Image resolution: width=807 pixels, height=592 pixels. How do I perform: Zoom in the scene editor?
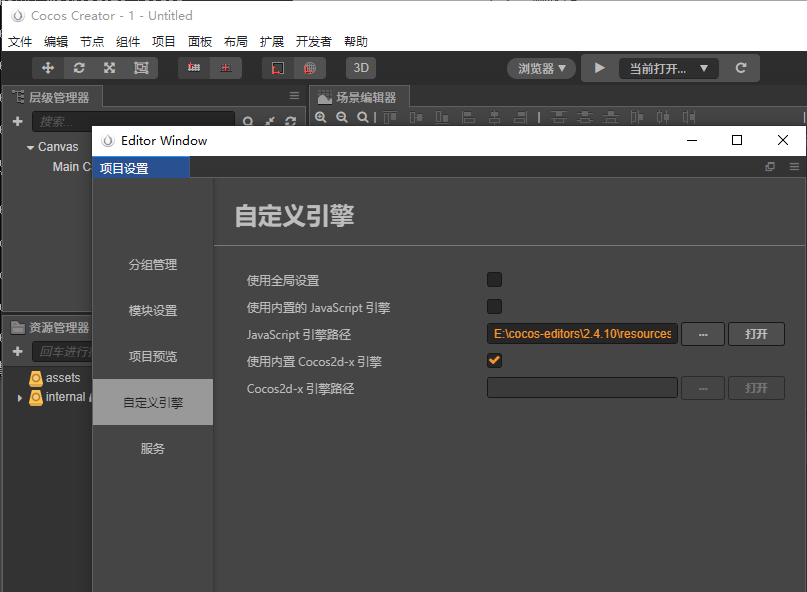tap(321, 117)
